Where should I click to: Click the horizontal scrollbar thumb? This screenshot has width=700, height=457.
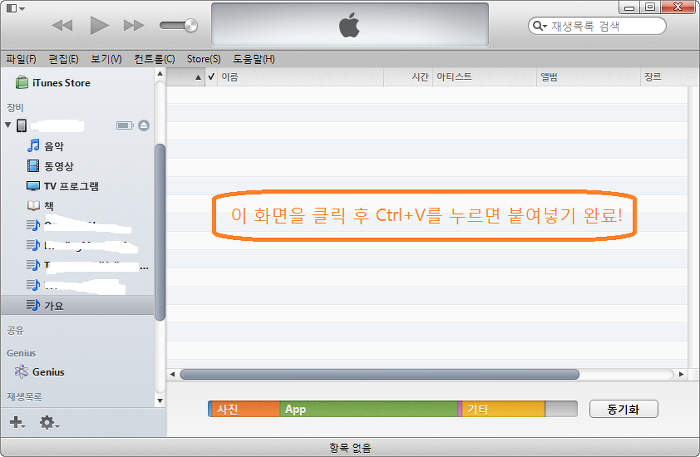[x=380, y=374]
